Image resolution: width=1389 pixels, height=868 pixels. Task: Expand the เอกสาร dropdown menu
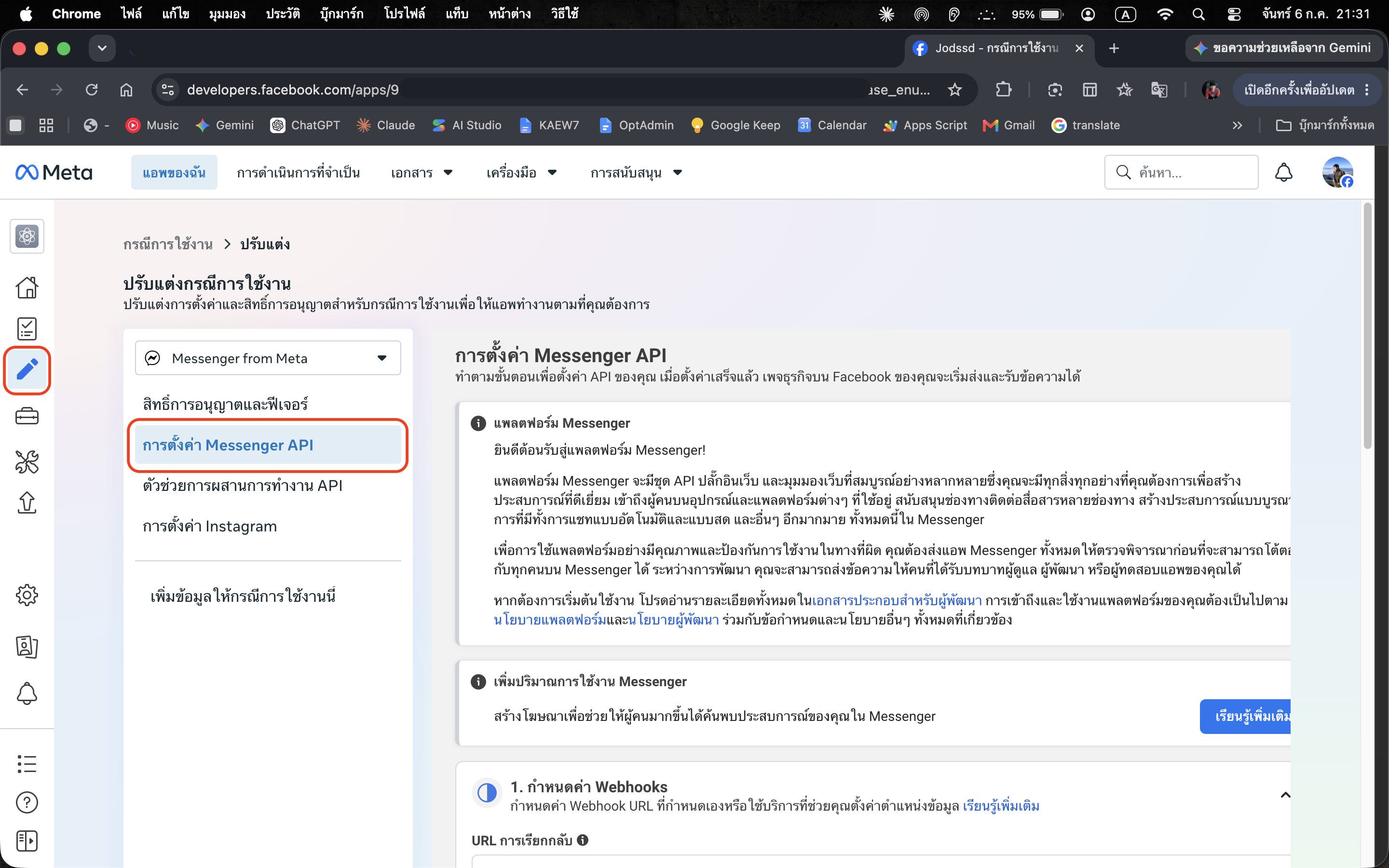422,172
